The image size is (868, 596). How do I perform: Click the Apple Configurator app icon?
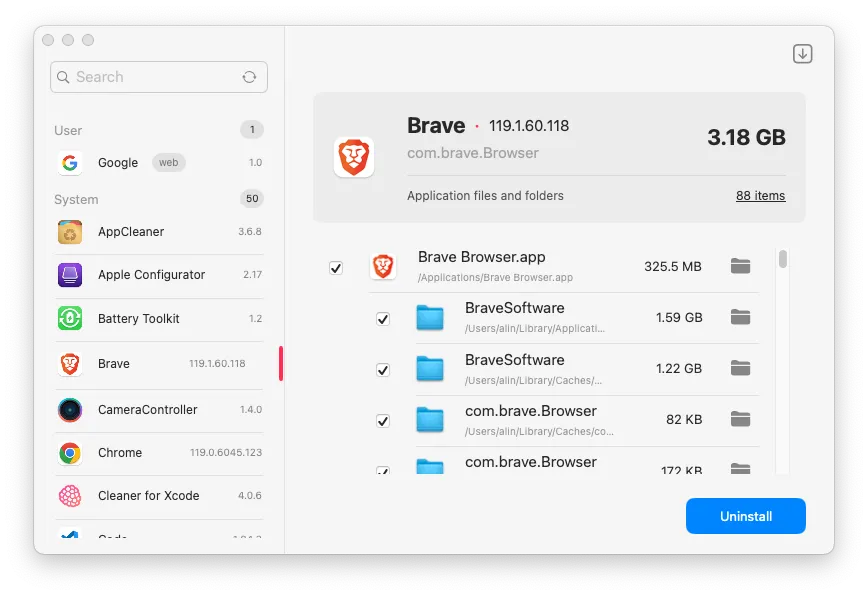tap(70, 275)
